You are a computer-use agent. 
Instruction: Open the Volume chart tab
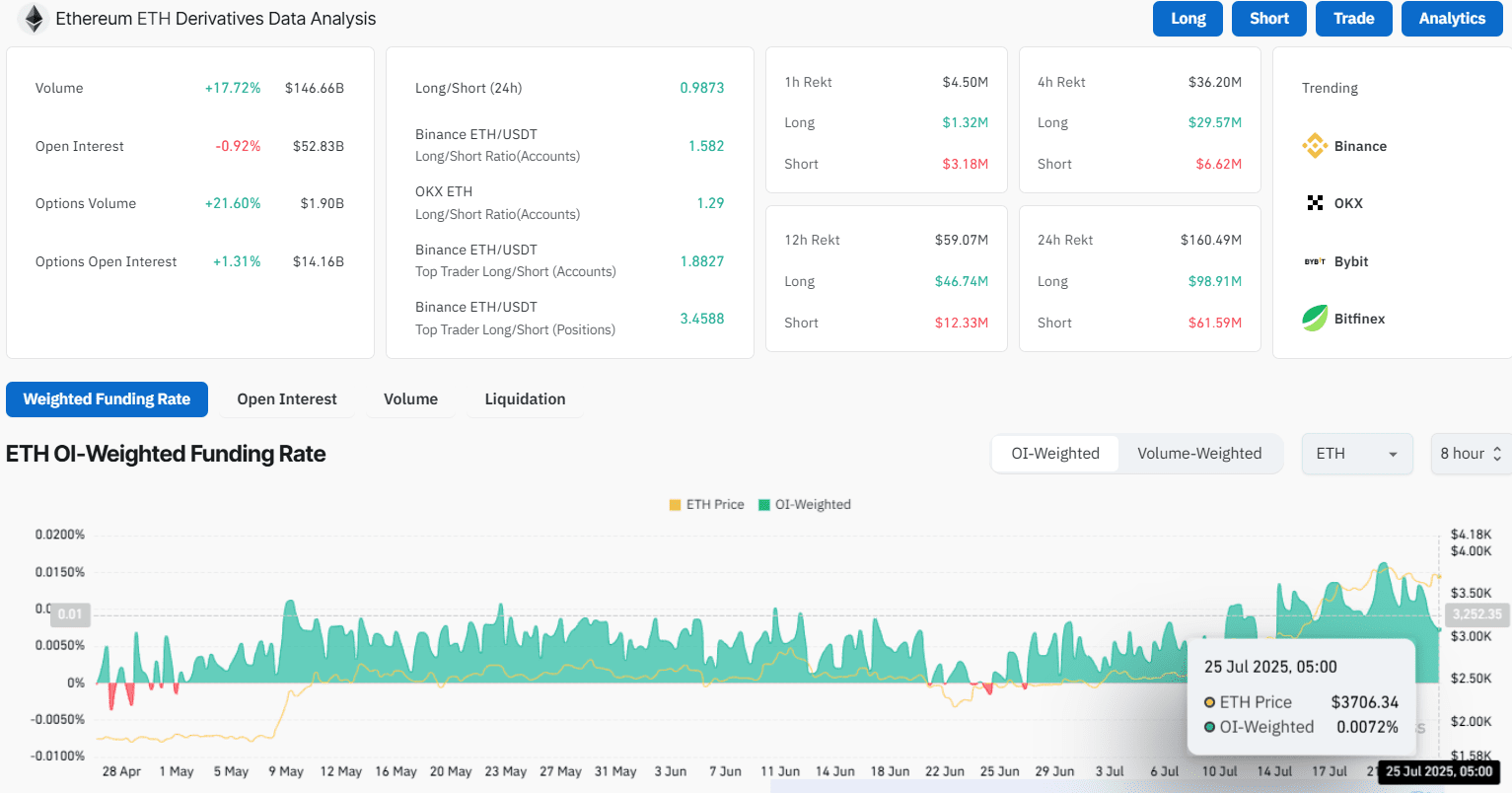(x=410, y=399)
